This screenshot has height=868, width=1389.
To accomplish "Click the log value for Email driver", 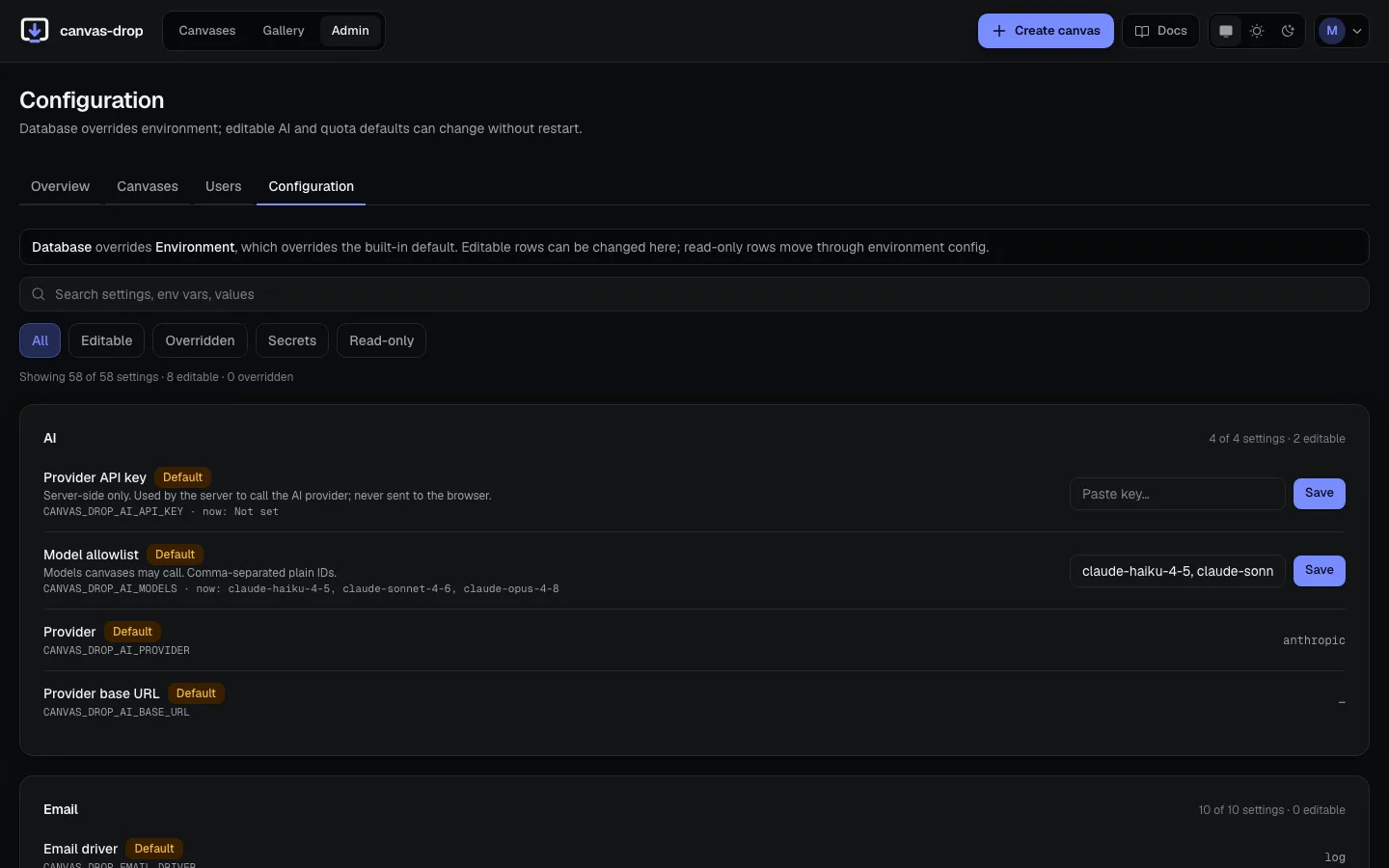I will pos(1335,857).
